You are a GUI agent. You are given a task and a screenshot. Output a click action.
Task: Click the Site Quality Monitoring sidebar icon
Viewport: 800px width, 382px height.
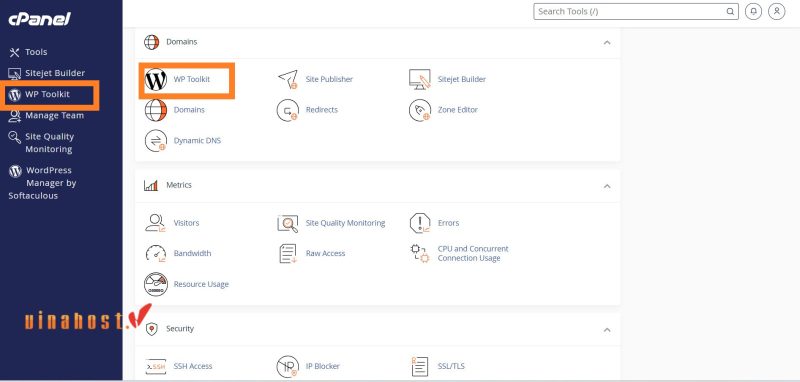[x=14, y=137]
